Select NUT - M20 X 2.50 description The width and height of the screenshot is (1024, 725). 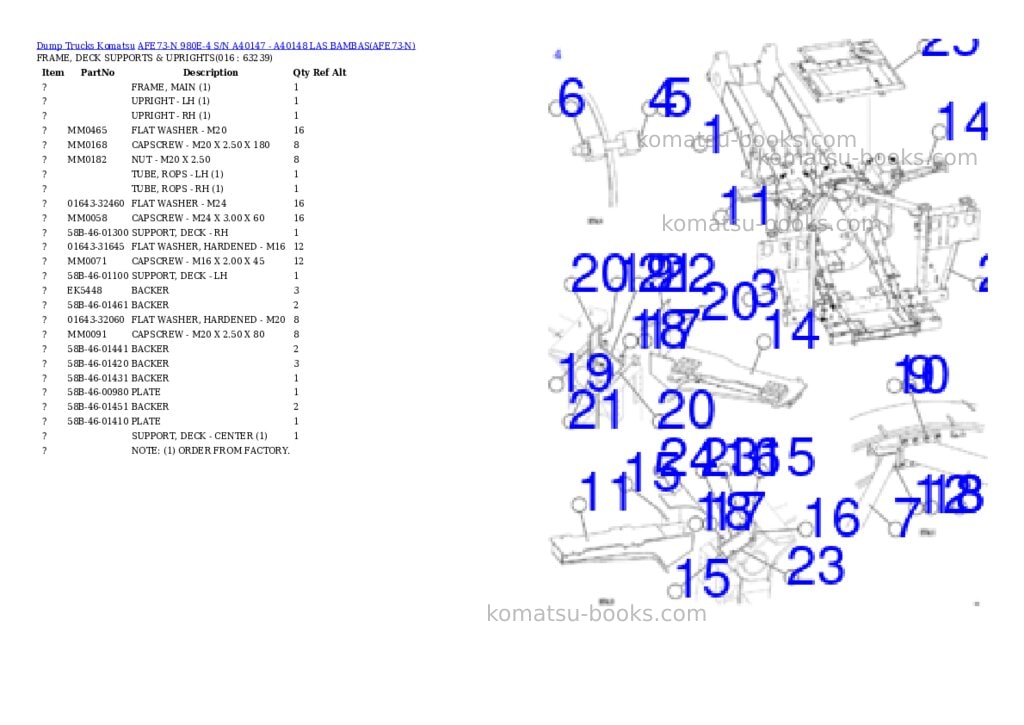(x=170, y=159)
